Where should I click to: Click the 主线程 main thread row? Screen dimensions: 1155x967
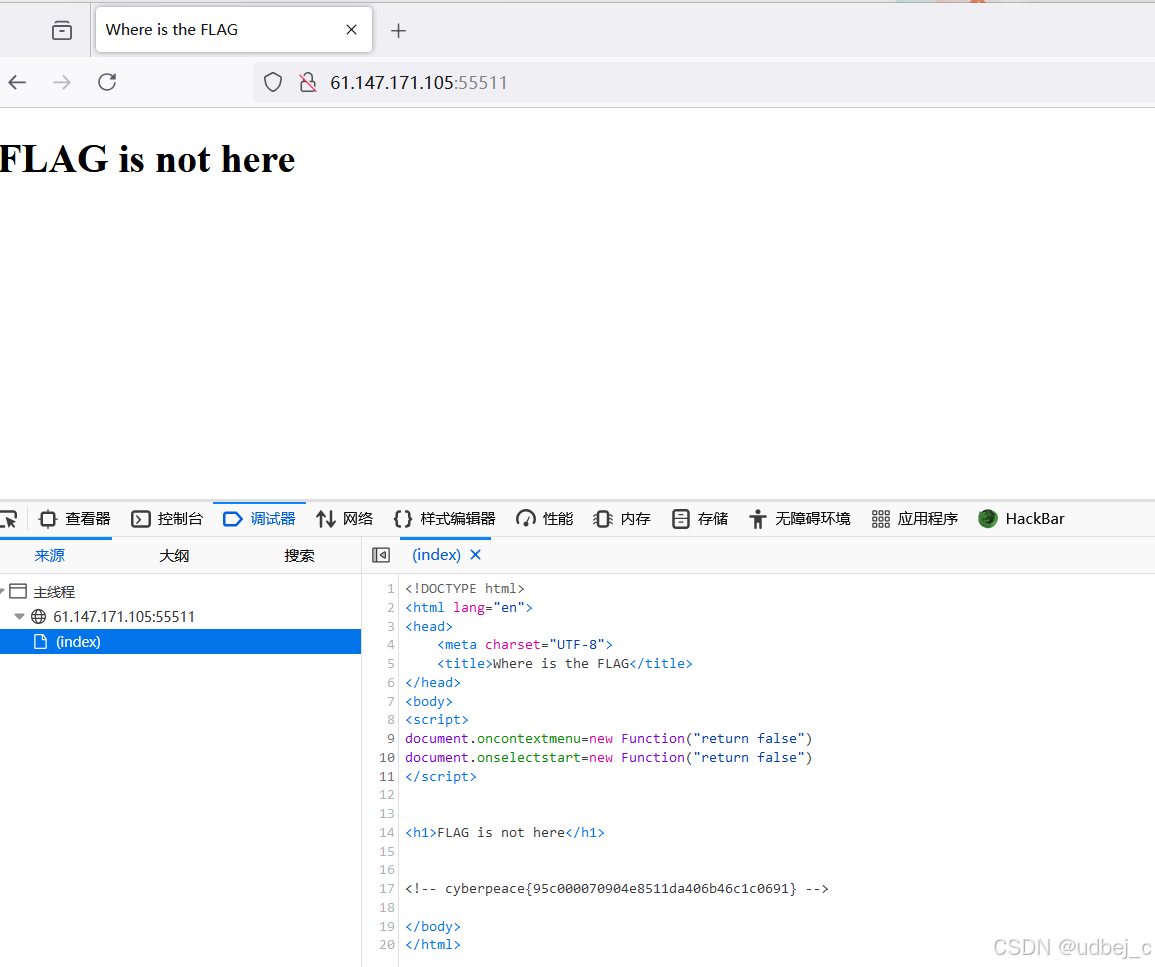click(180, 591)
